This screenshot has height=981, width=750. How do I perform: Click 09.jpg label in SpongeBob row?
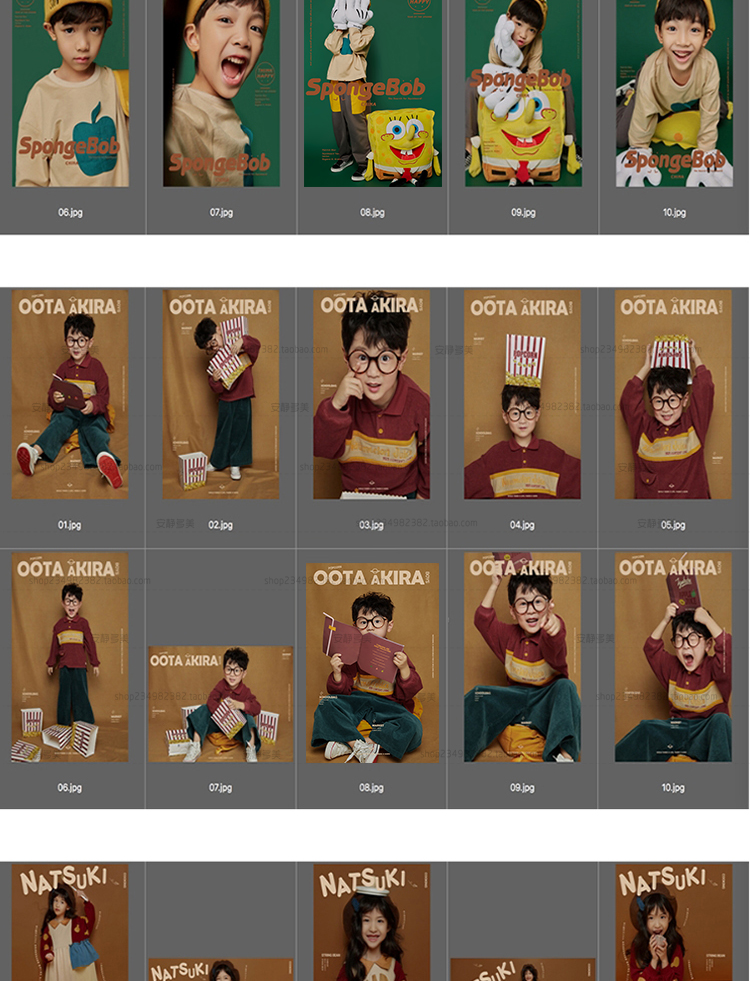pyautogui.click(x=523, y=213)
